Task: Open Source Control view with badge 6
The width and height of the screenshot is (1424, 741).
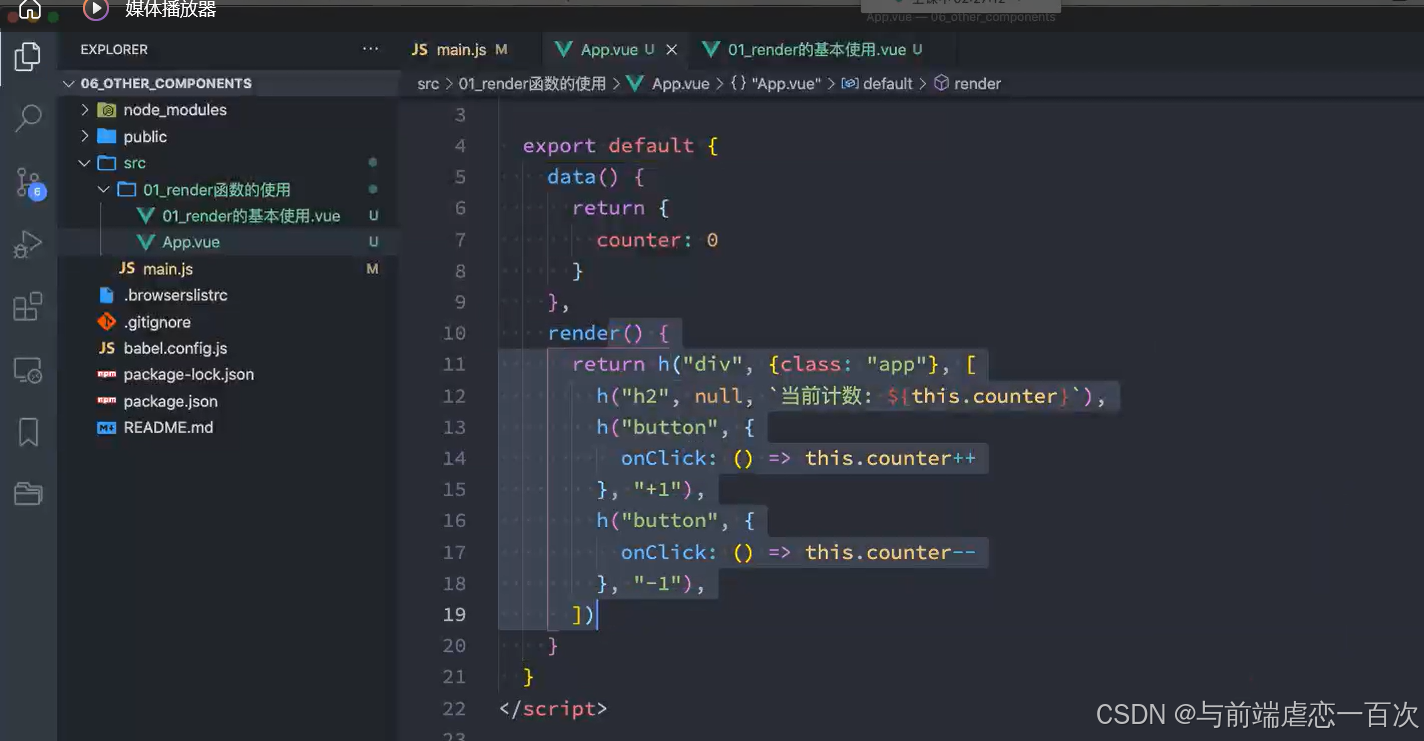Action: (x=29, y=182)
